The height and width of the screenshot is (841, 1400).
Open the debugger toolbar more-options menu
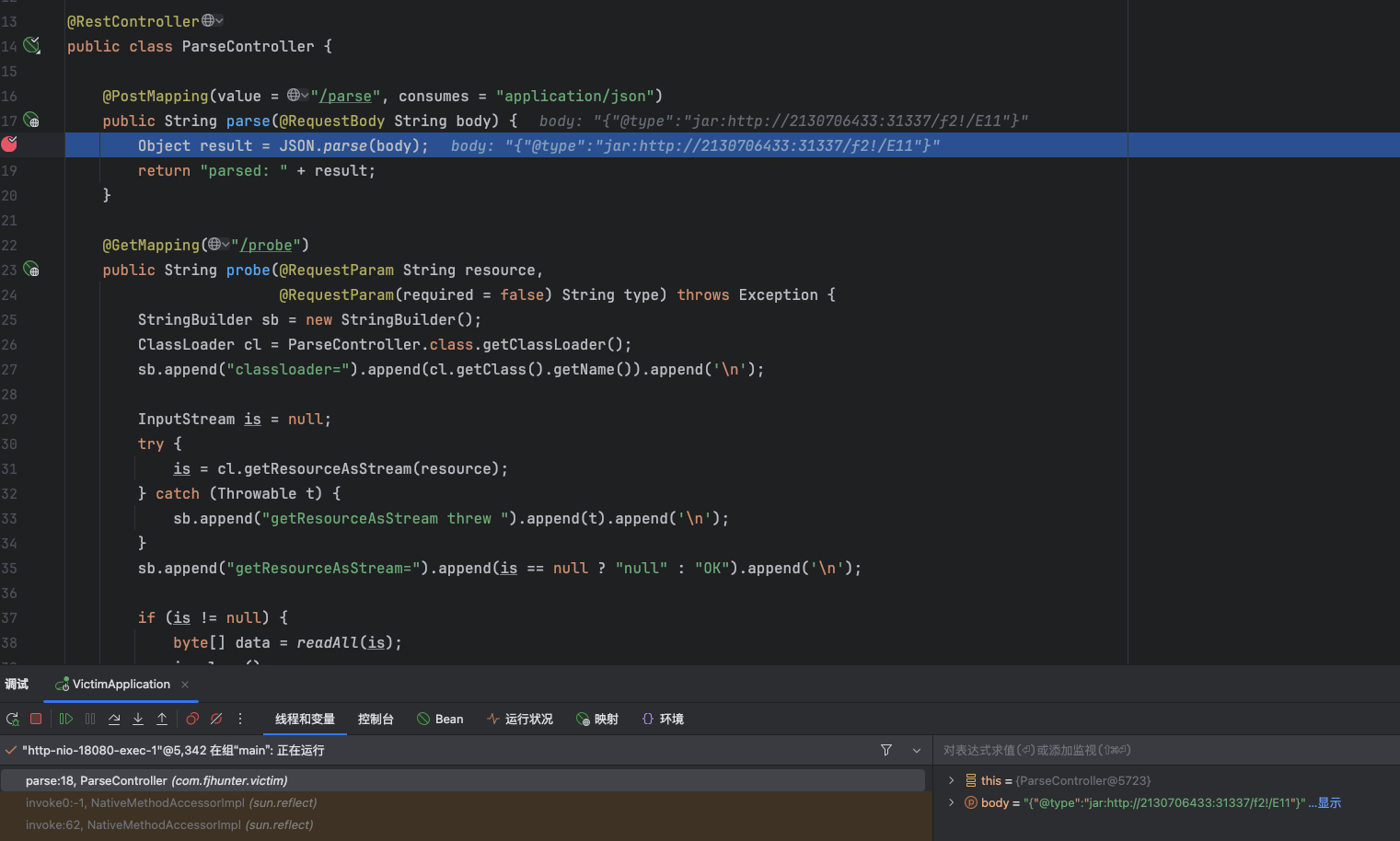240,719
